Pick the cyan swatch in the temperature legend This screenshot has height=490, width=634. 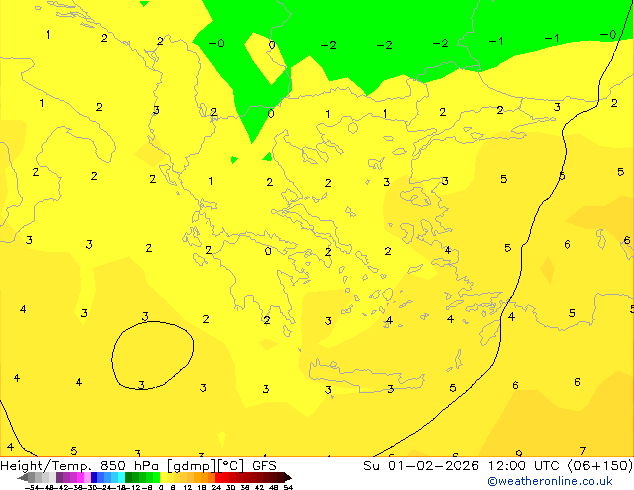(x=121, y=477)
